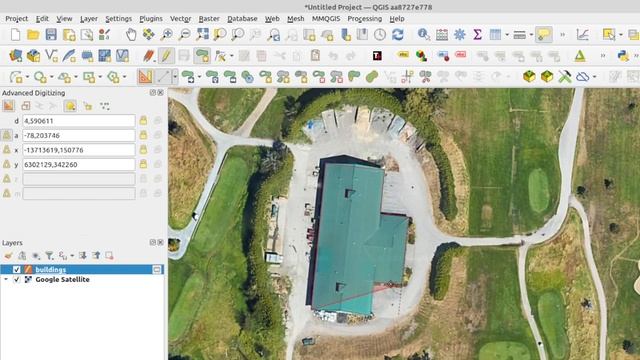
Task: Toggle relative x coordinate button
Action: pyautogui.click(x=7, y=150)
